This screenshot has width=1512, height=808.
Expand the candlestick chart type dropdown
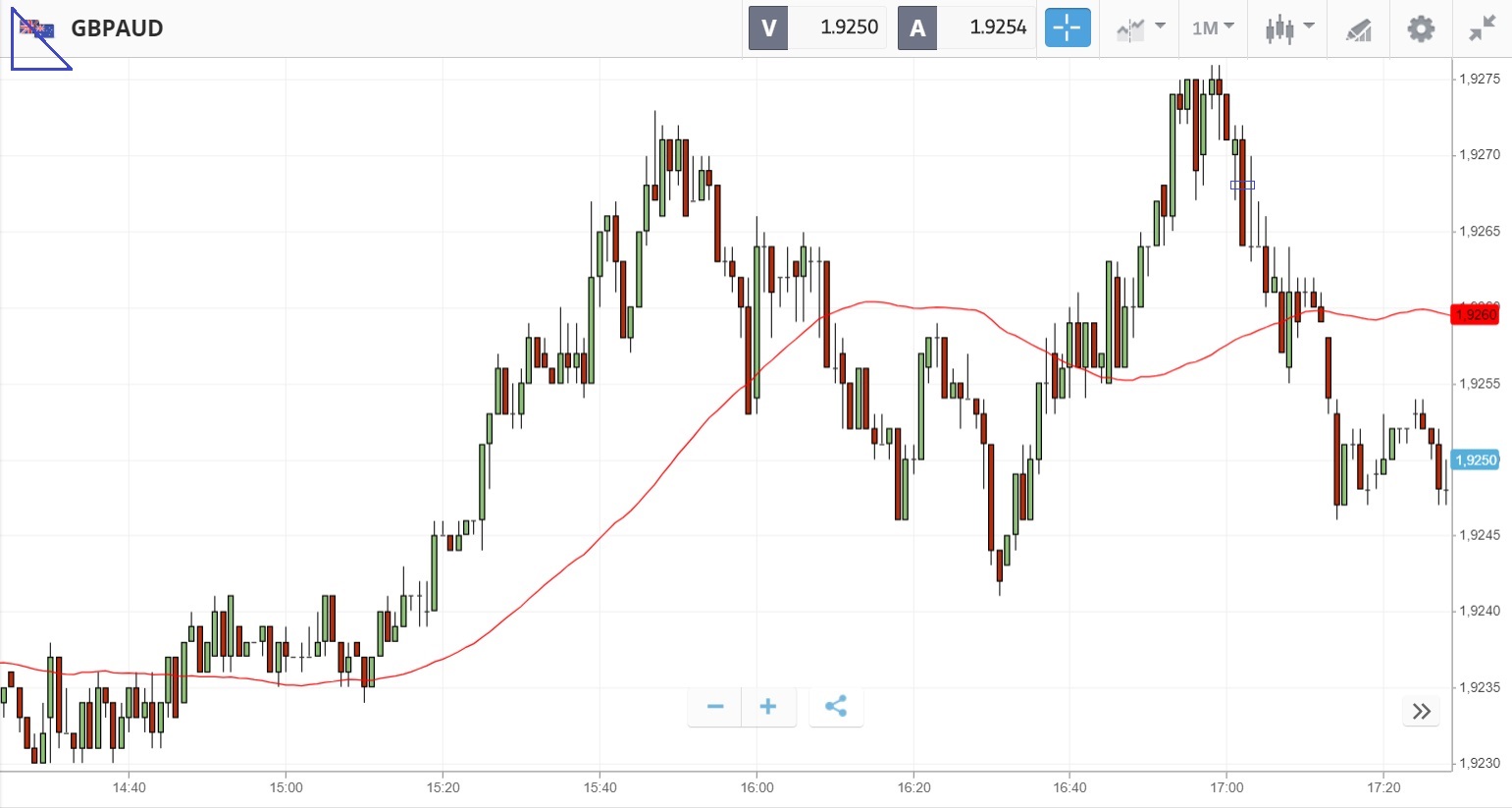tap(1288, 28)
